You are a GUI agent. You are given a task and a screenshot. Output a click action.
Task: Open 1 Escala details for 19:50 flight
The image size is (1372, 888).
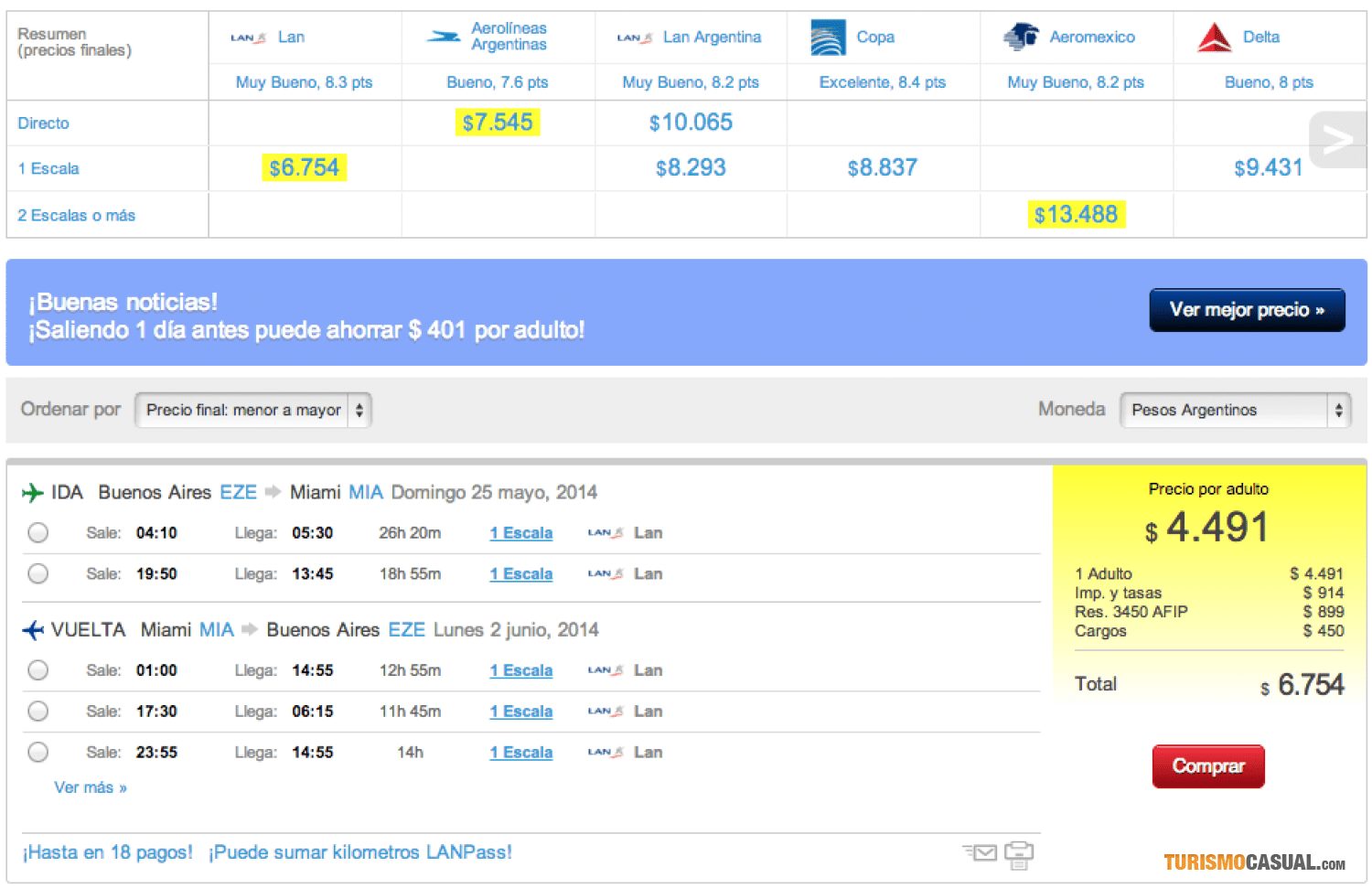[521, 574]
